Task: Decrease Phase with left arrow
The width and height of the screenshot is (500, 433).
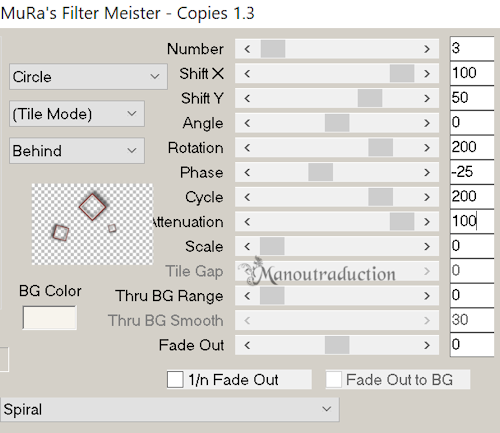Action: click(x=247, y=172)
